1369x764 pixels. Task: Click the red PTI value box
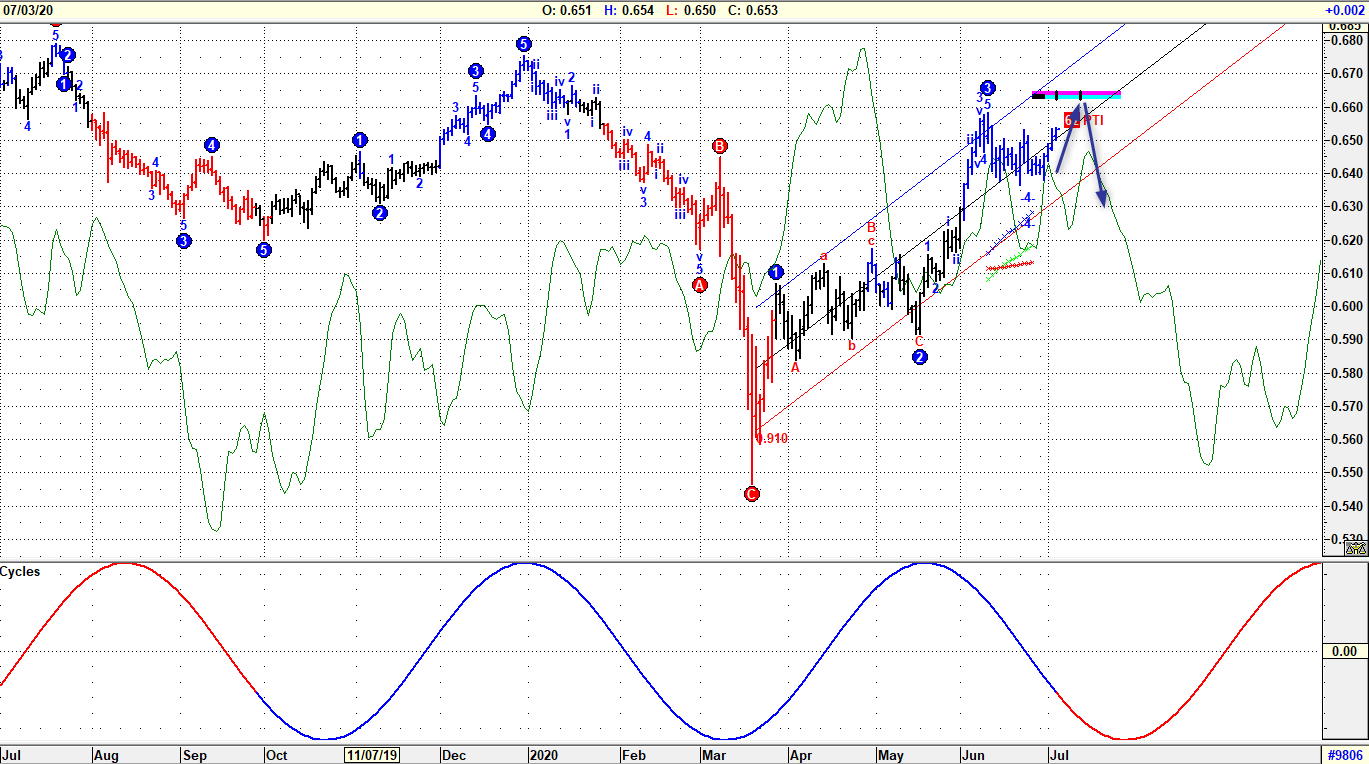click(x=1069, y=120)
